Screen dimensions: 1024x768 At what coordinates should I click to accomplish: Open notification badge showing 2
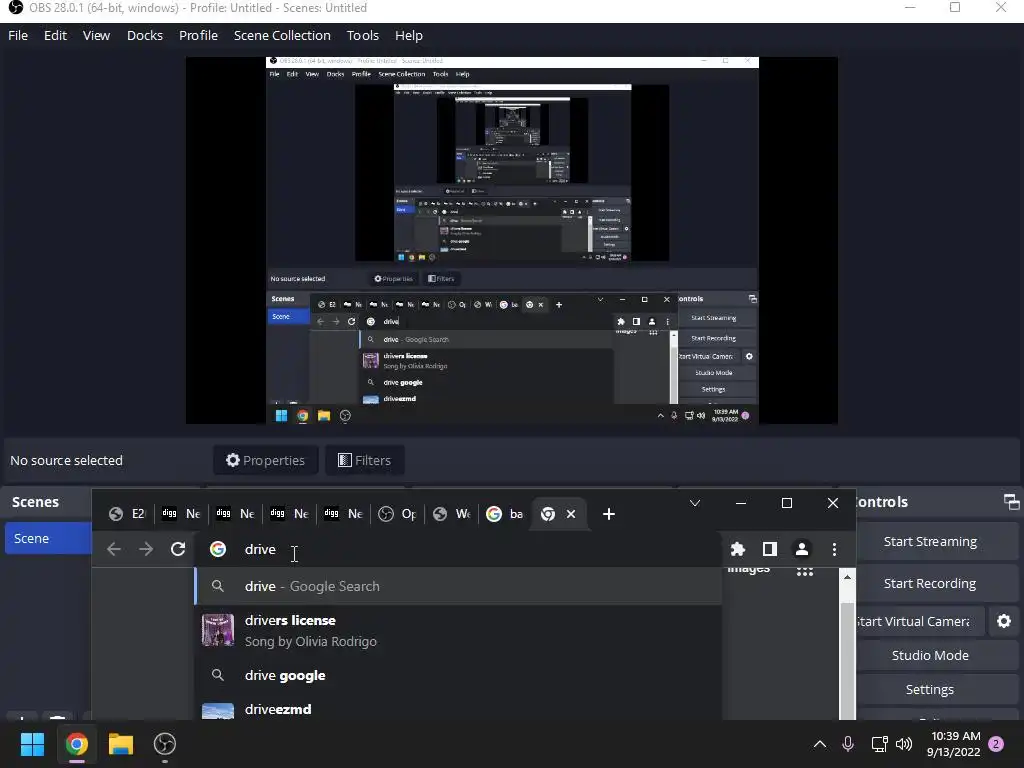pyautogui.click(x=996, y=744)
